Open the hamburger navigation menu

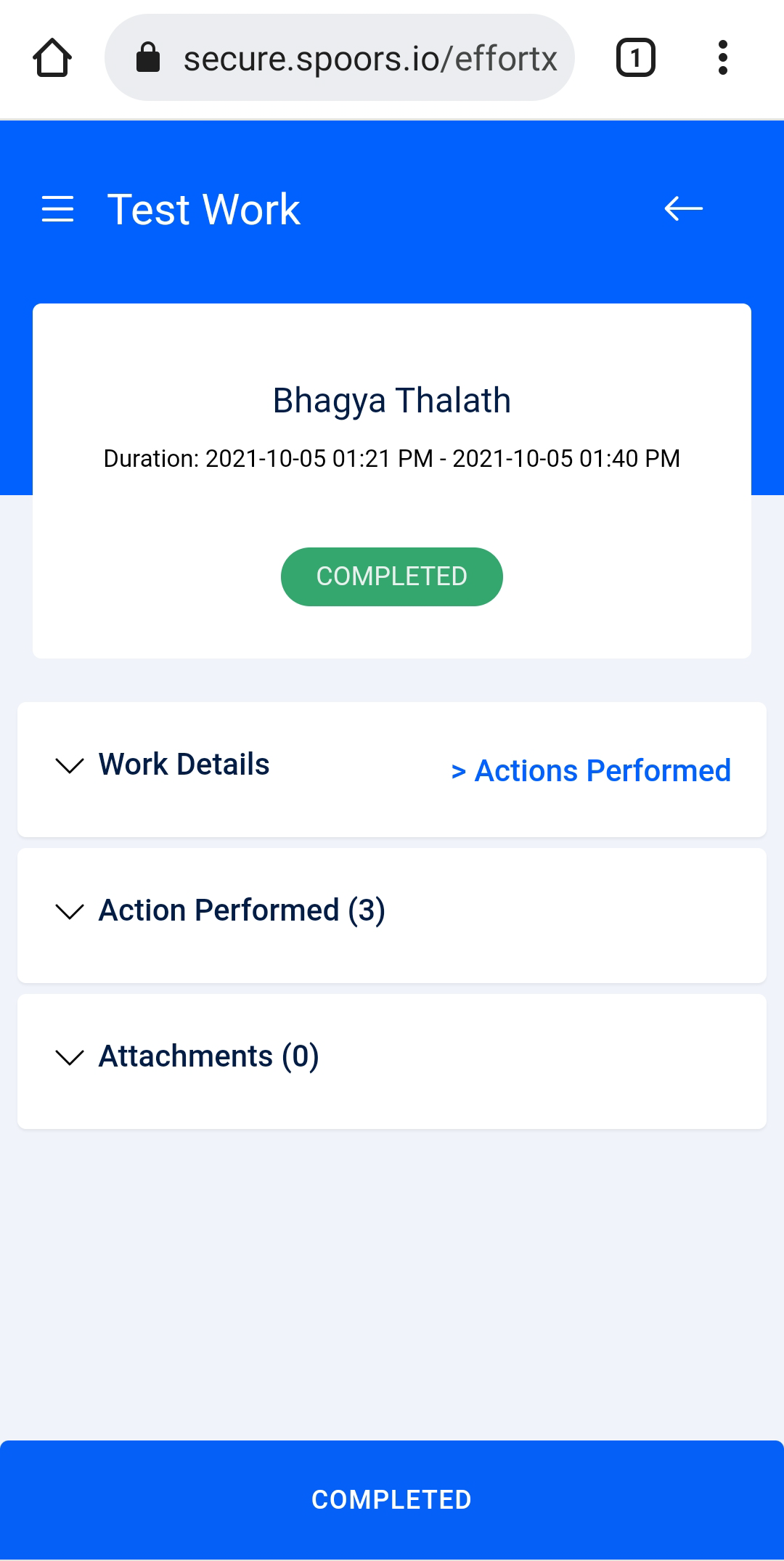pos(58,209)
